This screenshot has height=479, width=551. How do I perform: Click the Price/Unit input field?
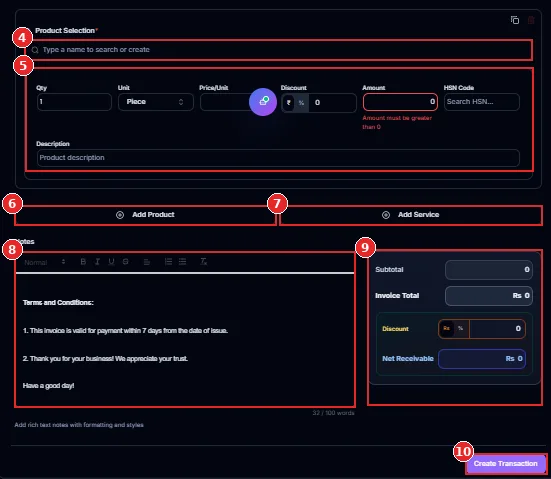(x=225, y=102)
